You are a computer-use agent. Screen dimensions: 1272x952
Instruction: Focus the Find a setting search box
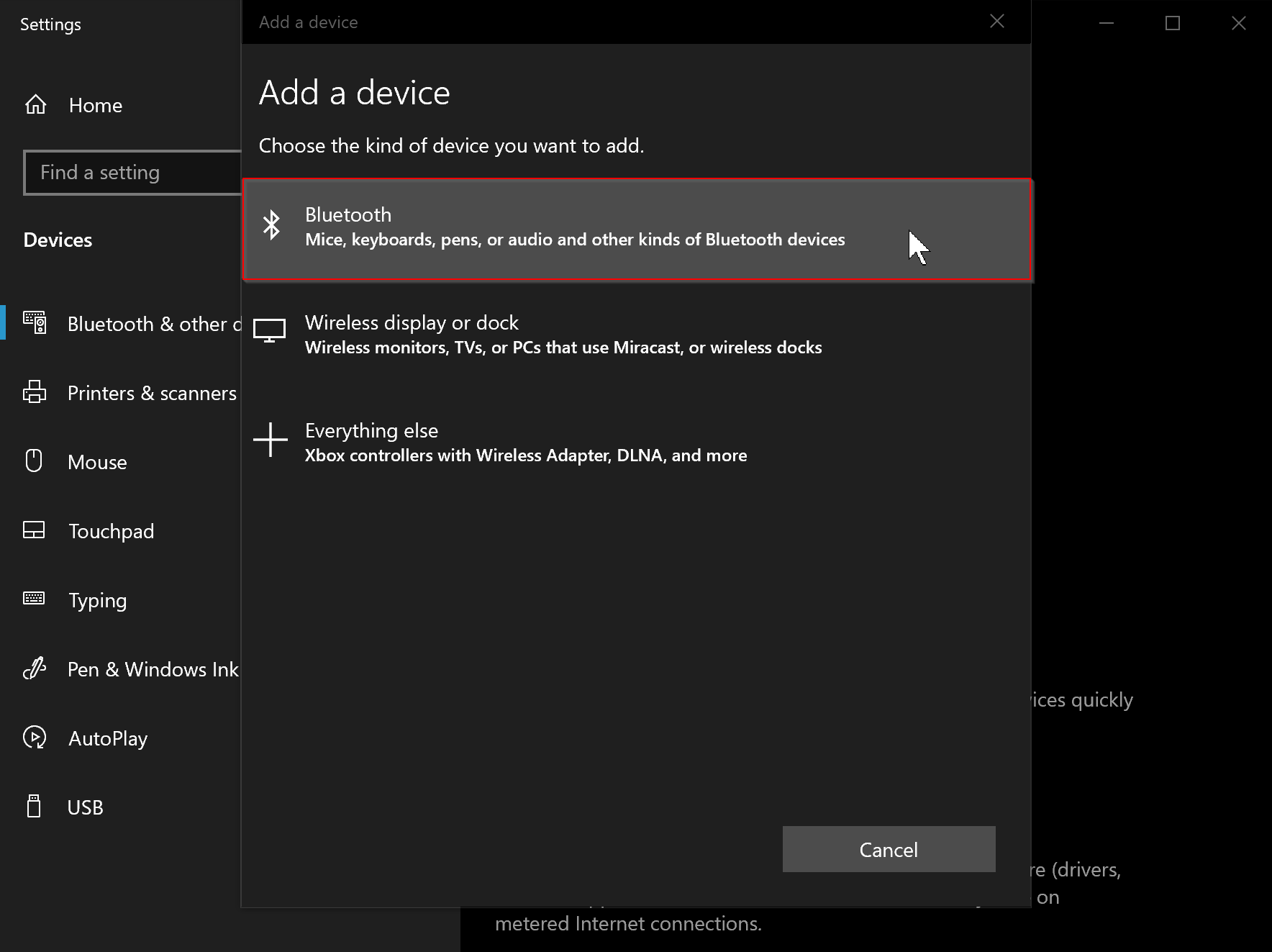tap(133, 173)
